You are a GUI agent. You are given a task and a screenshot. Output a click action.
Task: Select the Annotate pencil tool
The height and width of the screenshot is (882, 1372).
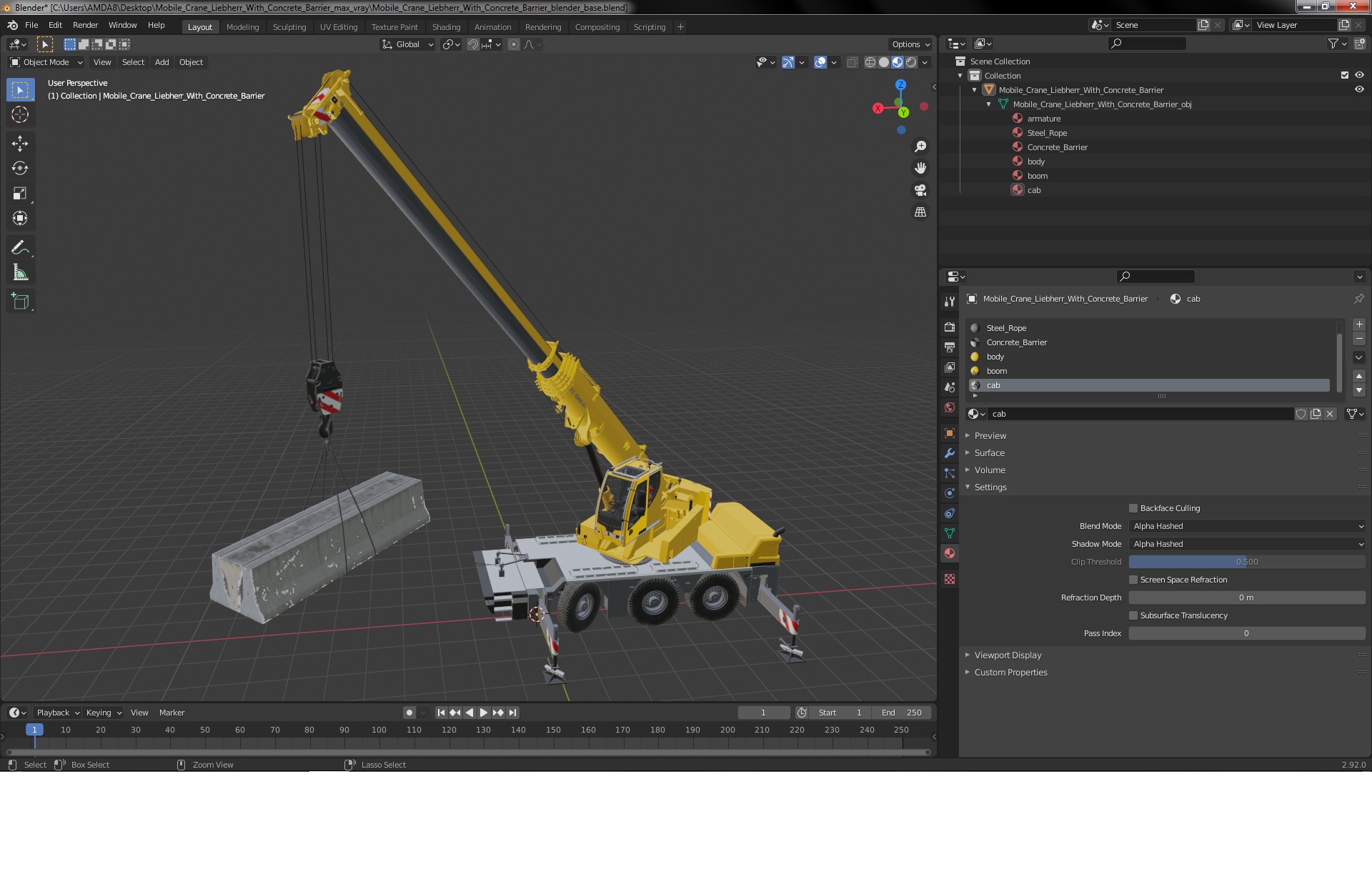pos(20,248)
